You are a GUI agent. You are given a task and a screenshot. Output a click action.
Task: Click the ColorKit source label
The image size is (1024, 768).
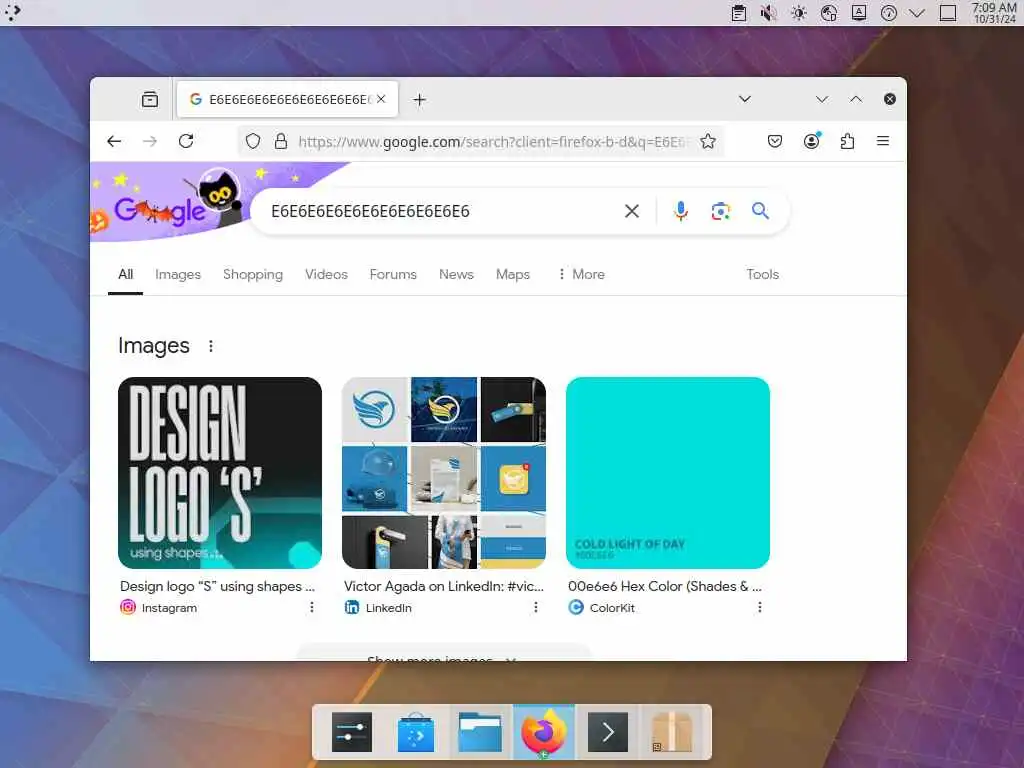click(601, 607)
